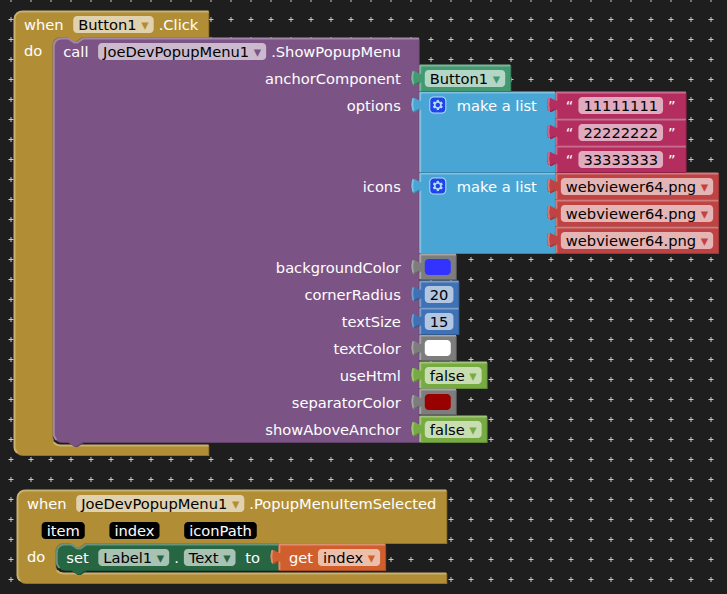Viewport: 727px width, 594px height.
Task: Select the .PopupMenuItemSelected event header
Action: (x=343, y=504)
